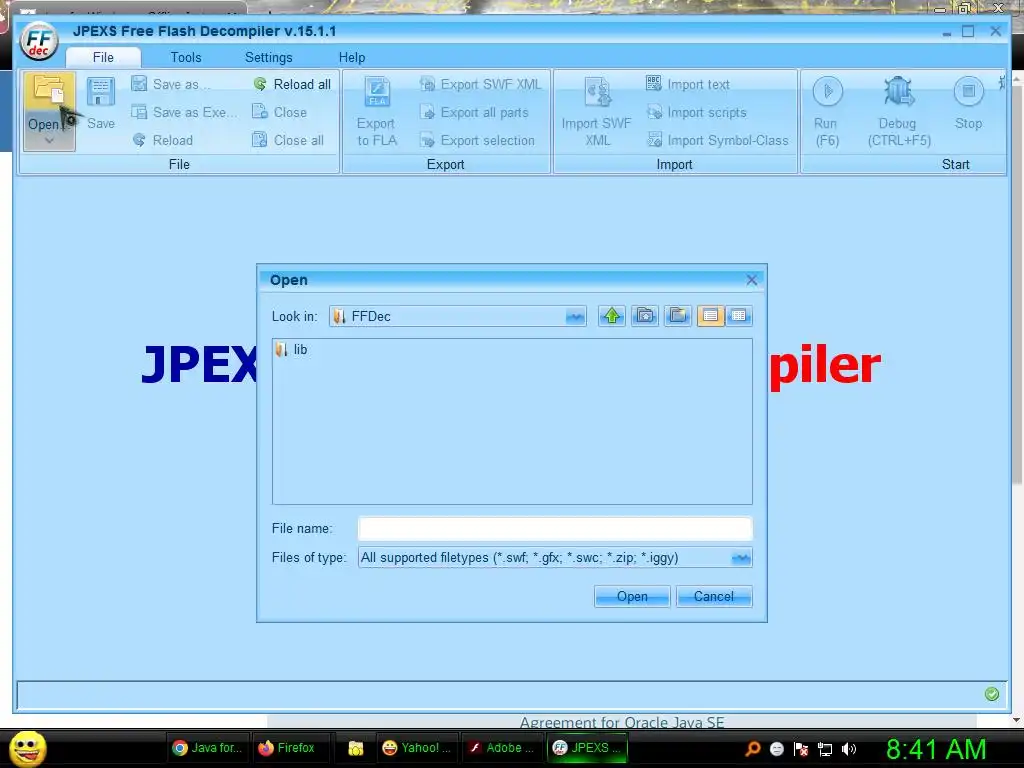Viewport: 1024px width, 768px height.
Task: Switch to Adobe taskbar item
Action: tap(502, 748)
